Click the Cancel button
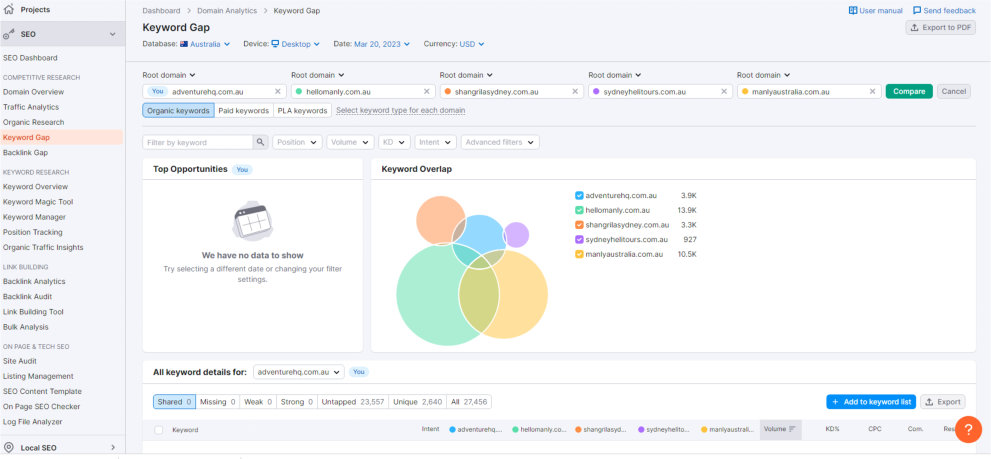The height and width of the screenshot is (459, 991). 954,92
